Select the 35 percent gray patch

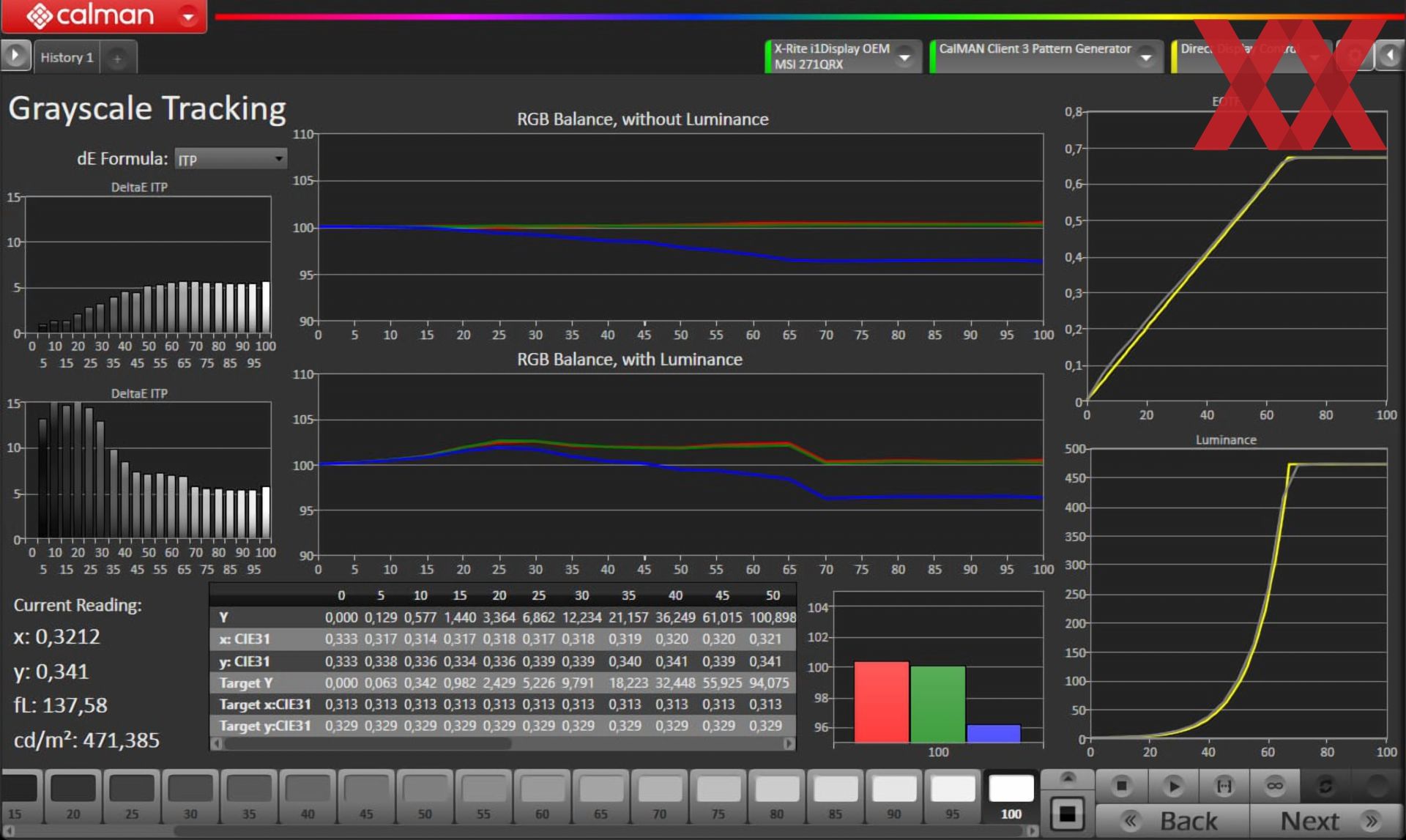tap(249, 796)
